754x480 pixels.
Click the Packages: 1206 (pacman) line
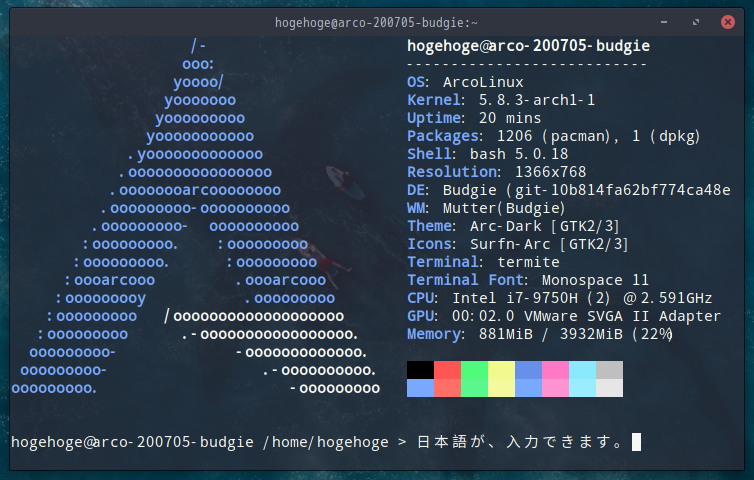coord(553,136)
